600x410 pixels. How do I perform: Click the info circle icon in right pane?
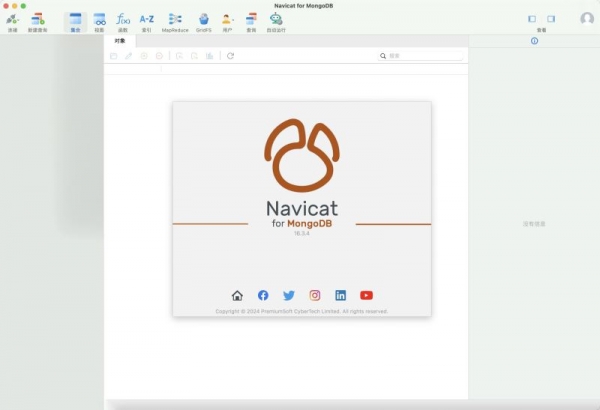point(535,41)
